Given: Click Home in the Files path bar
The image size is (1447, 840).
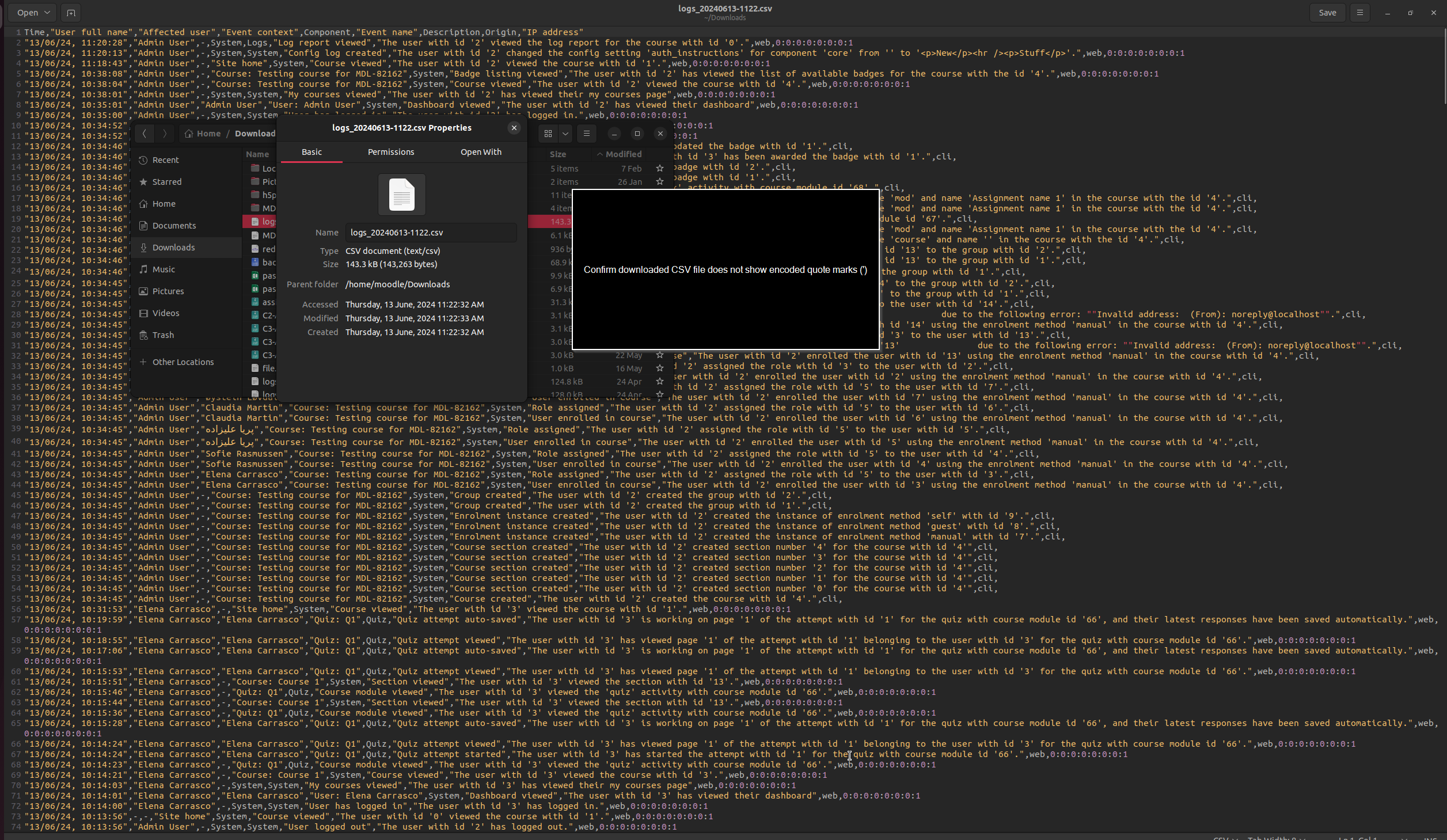Looking at the screenshot, I should (203, 134).
